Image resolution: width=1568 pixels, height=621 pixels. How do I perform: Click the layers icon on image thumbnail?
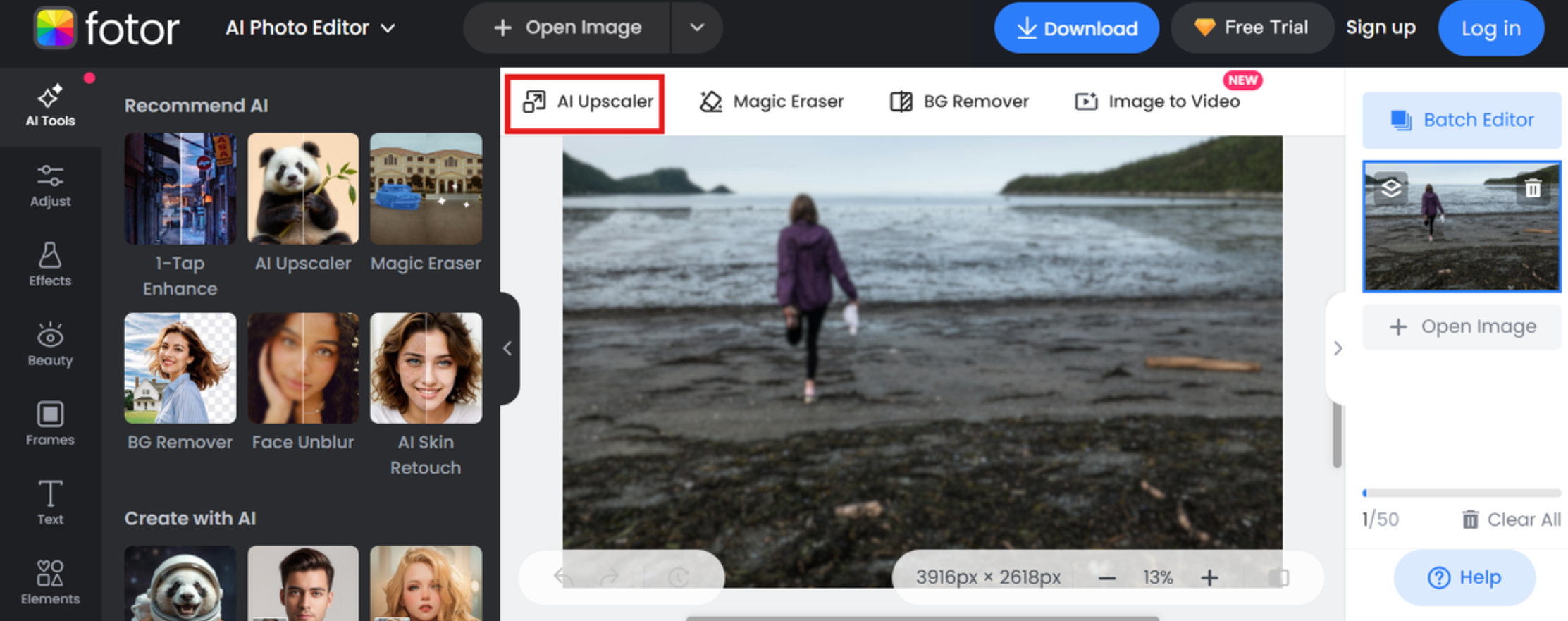point(1391,188)
